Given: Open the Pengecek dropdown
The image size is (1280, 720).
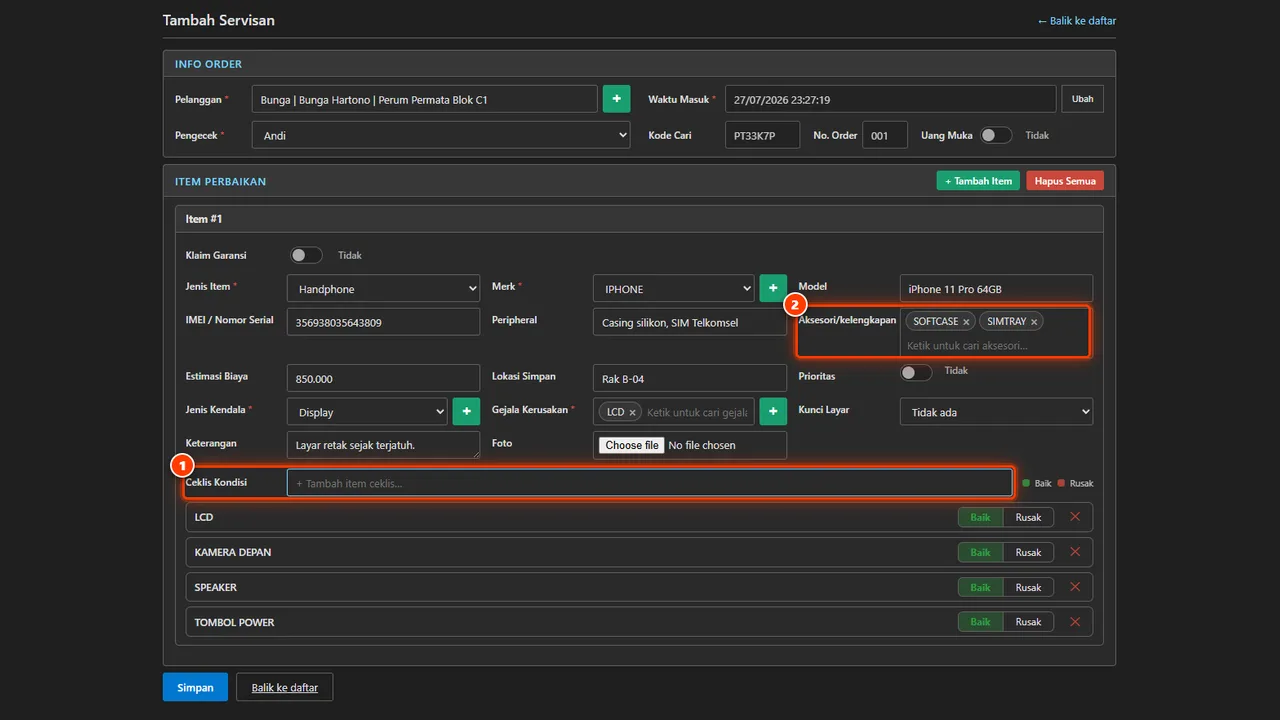Looking at the screenshot, I should (440, 135).
